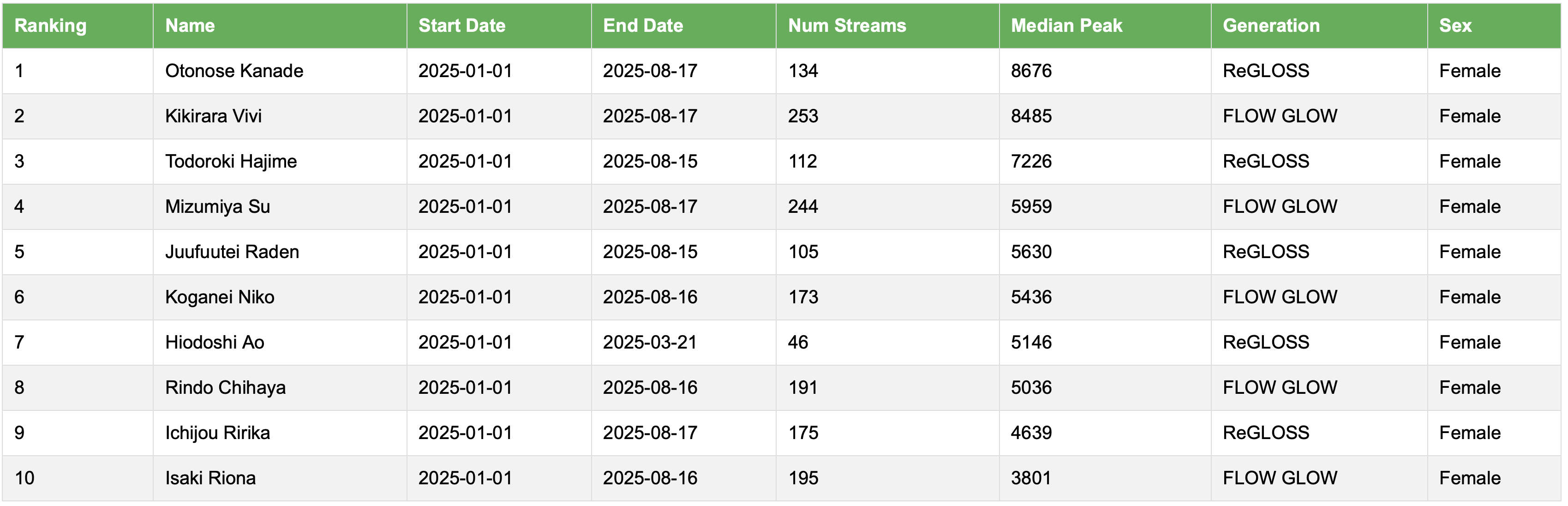Click FLOW GLOW in Kikirara Vivi row
1568x506 pixels.
(x=1280, y=116)
